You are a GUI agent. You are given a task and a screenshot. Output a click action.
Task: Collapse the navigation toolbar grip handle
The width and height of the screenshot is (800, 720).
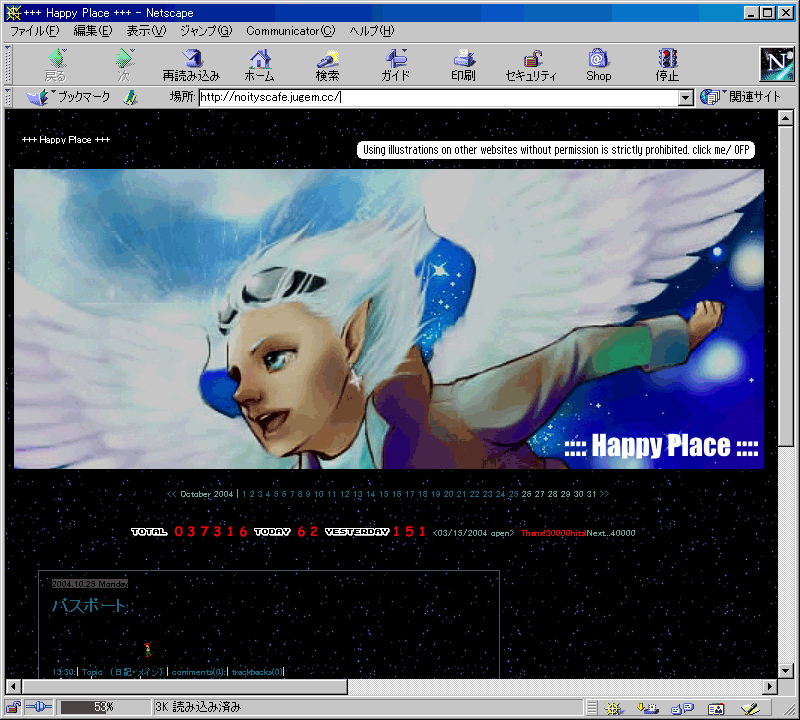[8, 64]
